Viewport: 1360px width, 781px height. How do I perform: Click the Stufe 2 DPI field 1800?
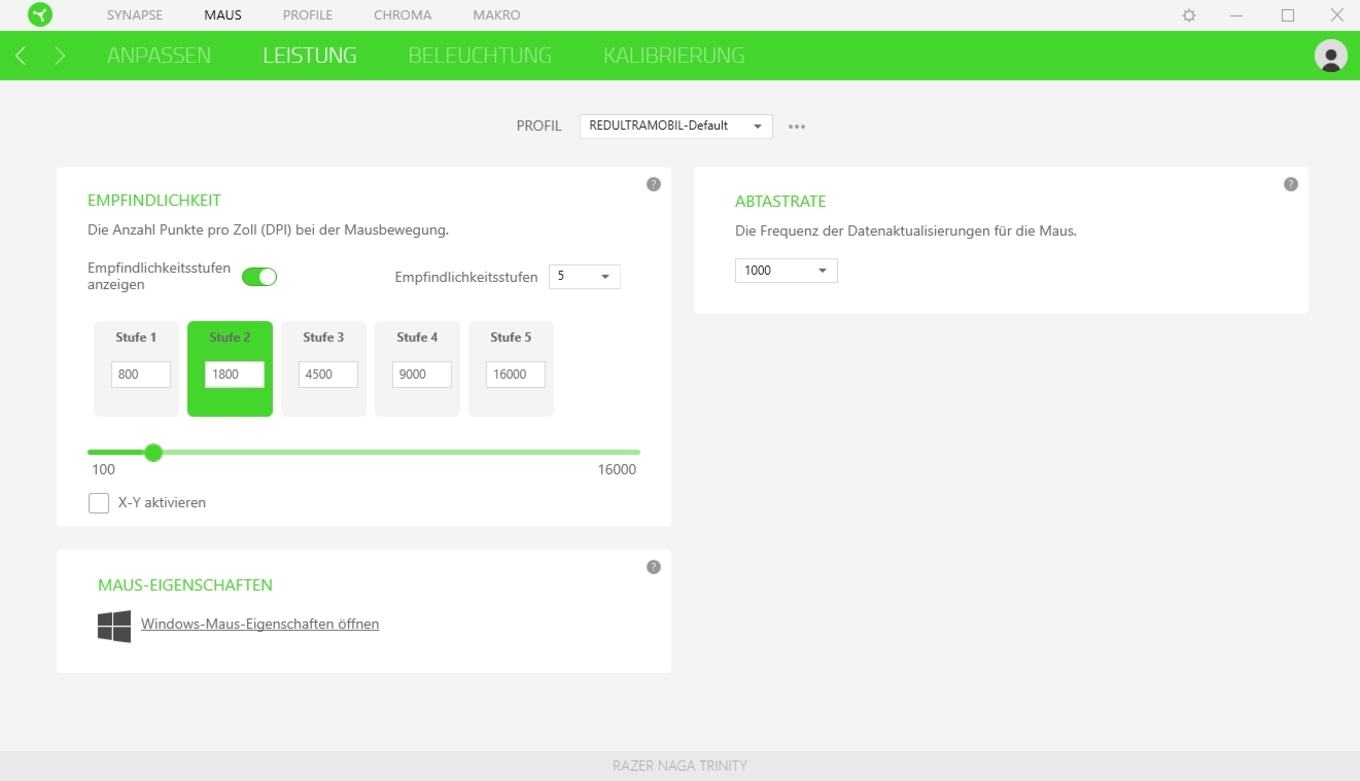[x=235, y=374]
